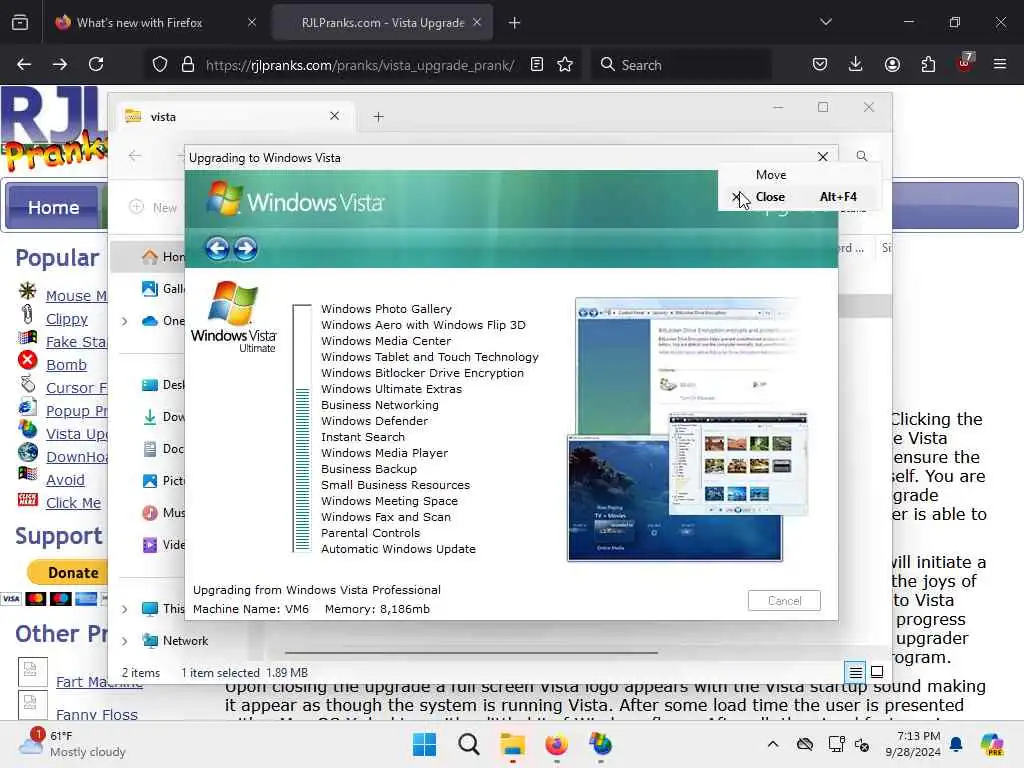The image size is (1024, 768).
Task: Open the Pocket save icon
Action: tap(820, 64)
